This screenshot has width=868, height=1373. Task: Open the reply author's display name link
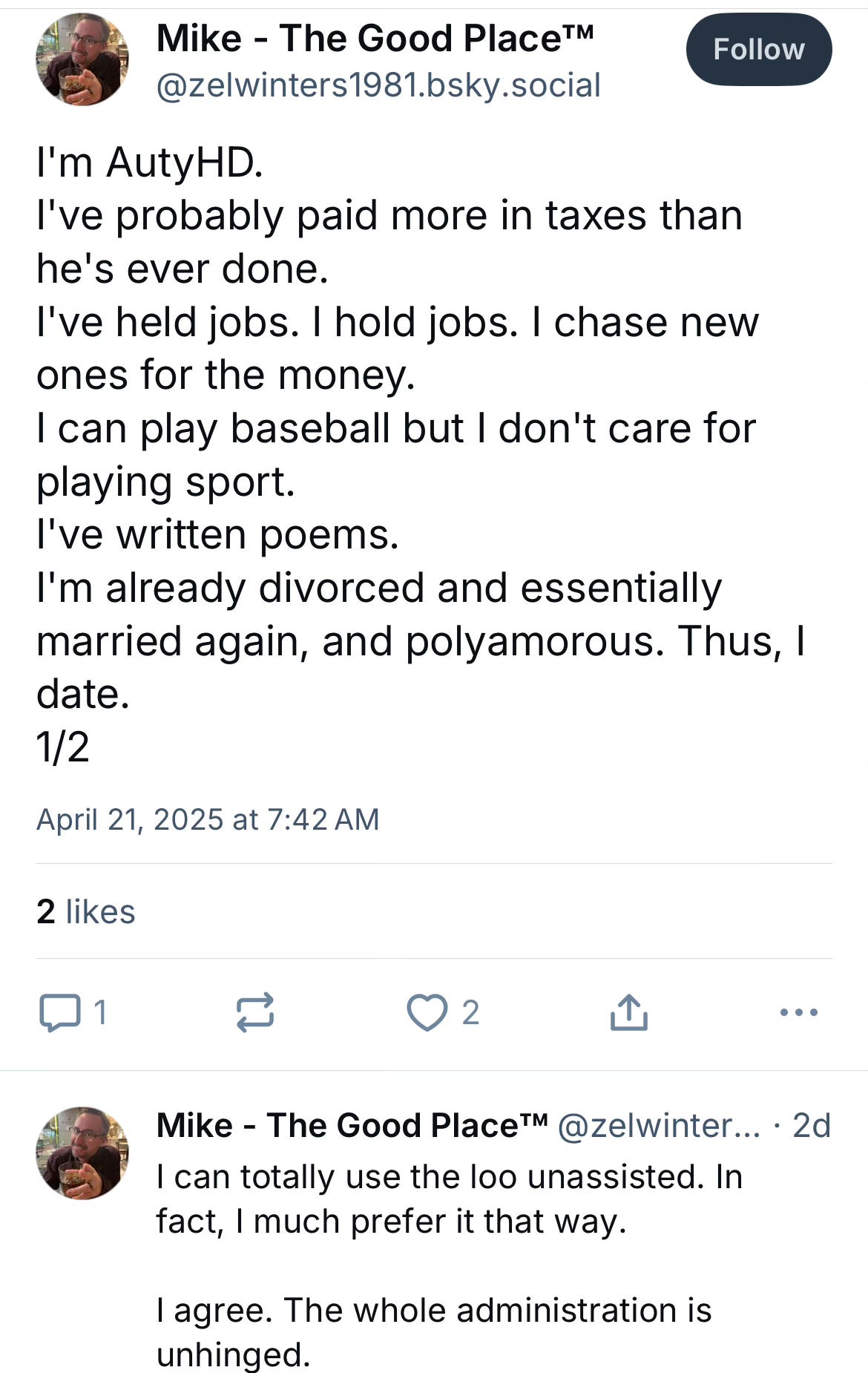point(352,1126)
